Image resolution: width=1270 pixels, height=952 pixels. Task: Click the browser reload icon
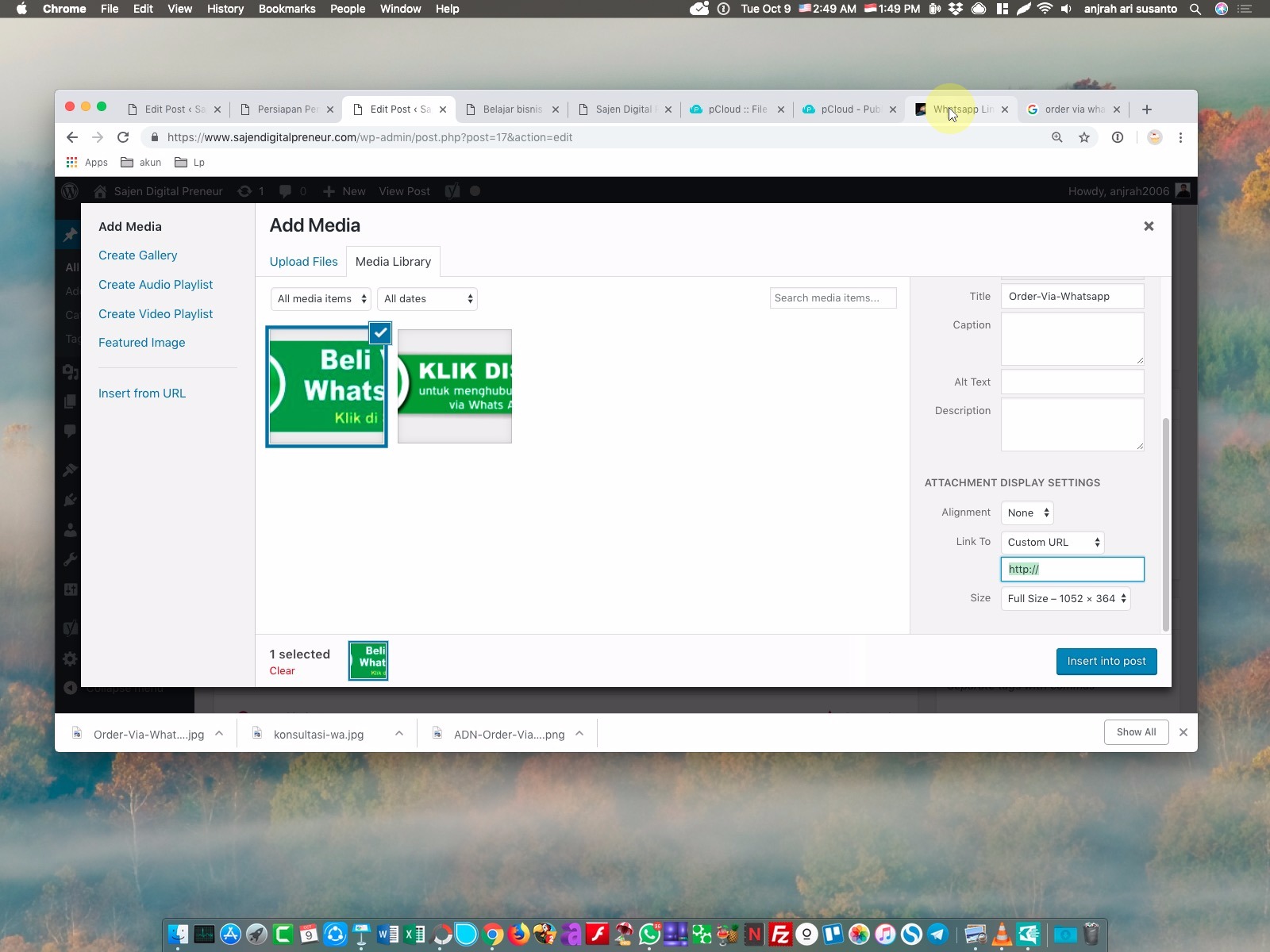tap(123, 137)
